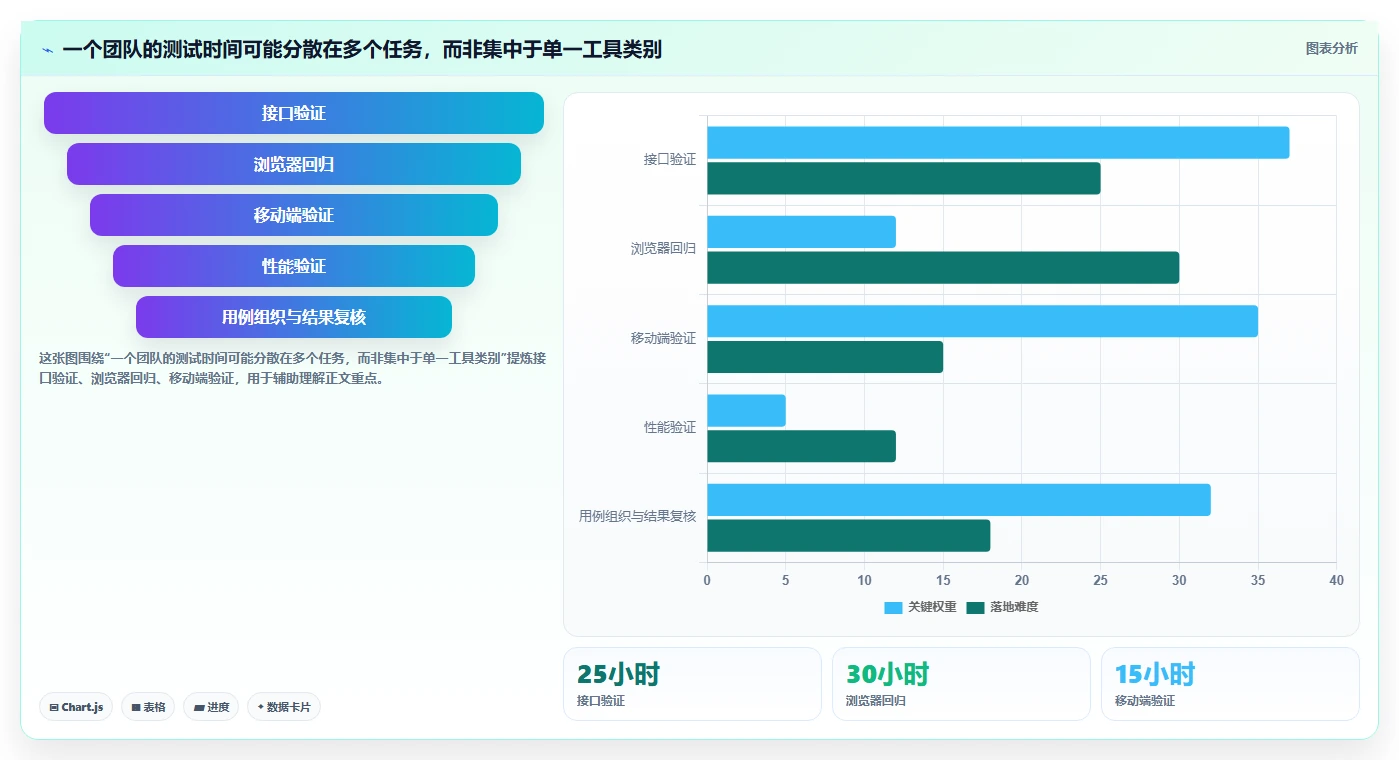Click the dark teal 落地难度 legend swatch
The width and height of the screenshot is (1399, 760).
coord(975,608)
